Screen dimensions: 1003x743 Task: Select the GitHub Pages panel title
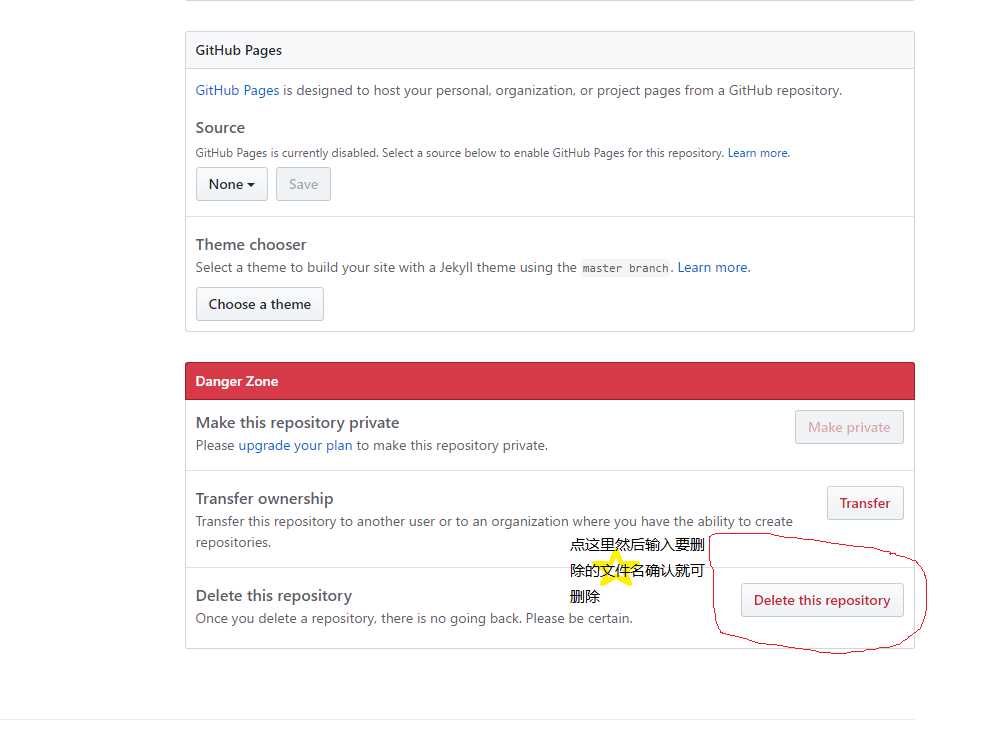point(239,51)
